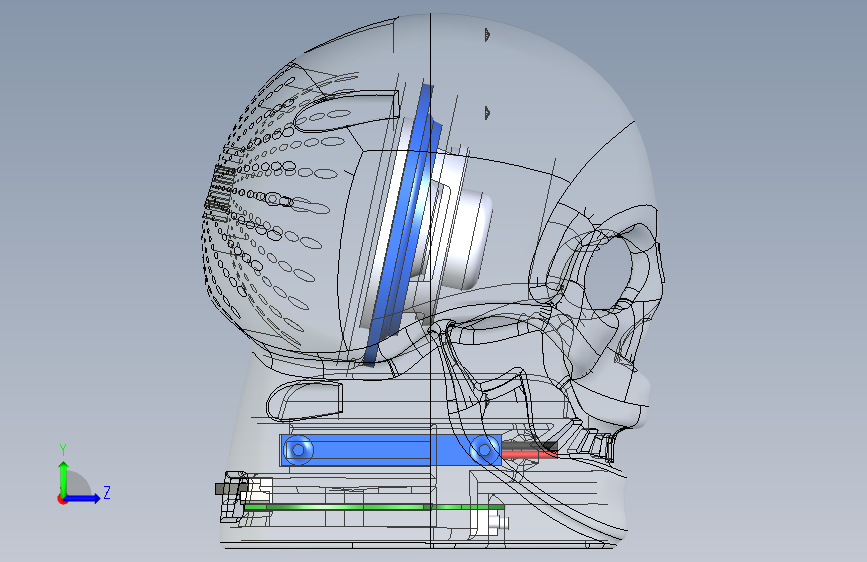Select the tilted blue speaker ring in the head

403,226
